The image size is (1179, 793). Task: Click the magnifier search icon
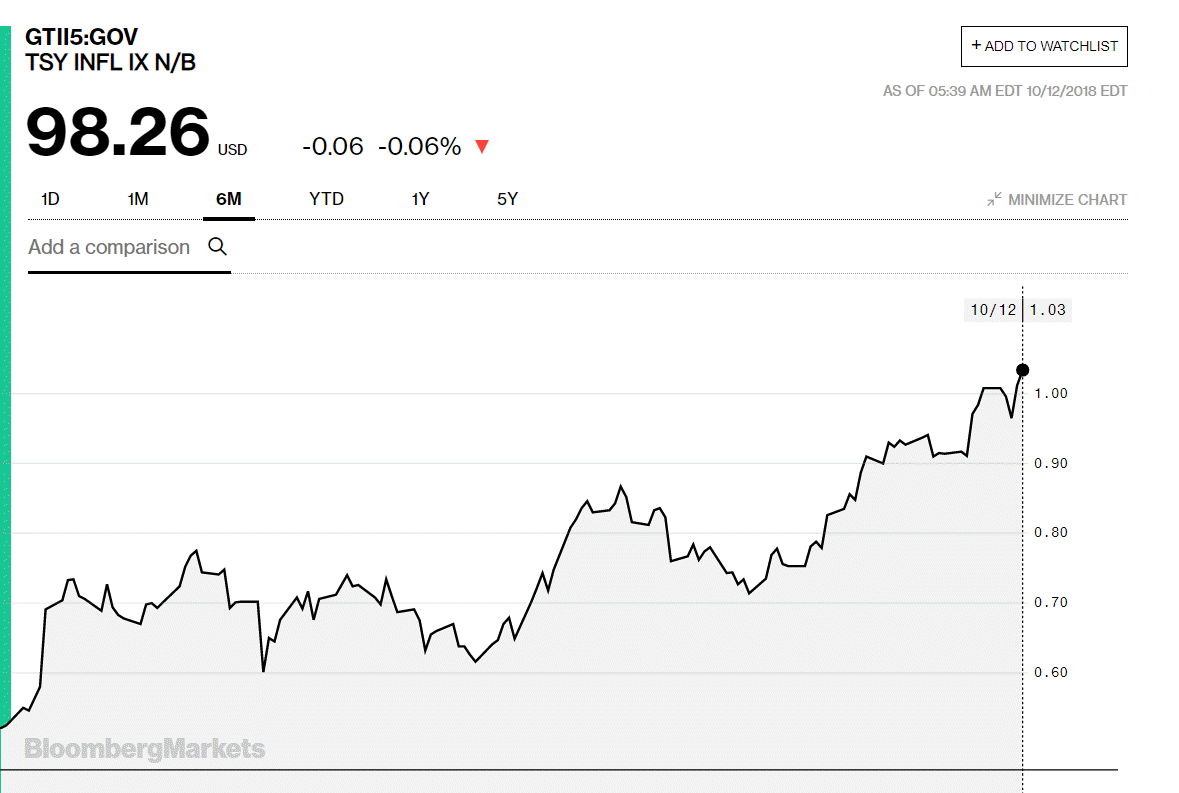coord(217,246)
